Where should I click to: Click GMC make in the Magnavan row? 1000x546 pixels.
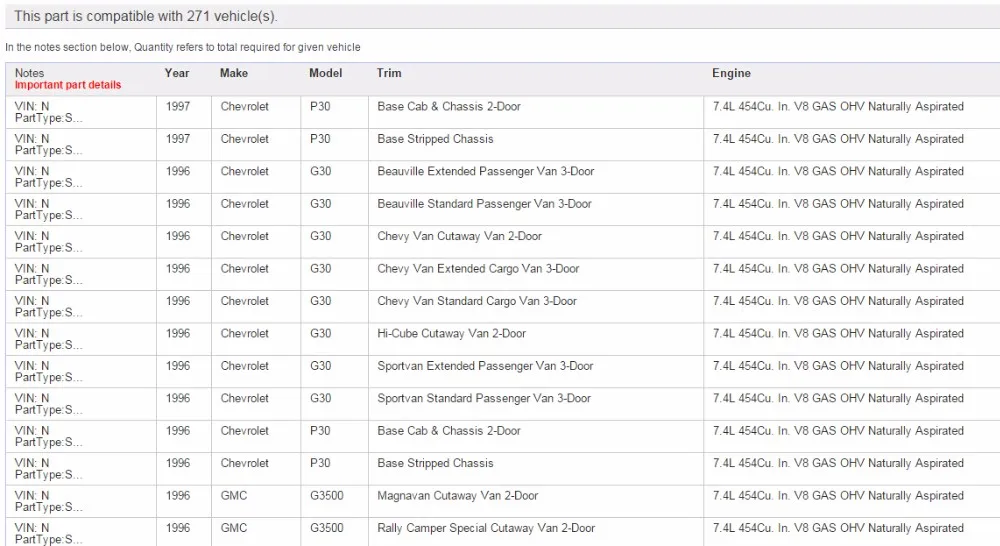(233, 496)
